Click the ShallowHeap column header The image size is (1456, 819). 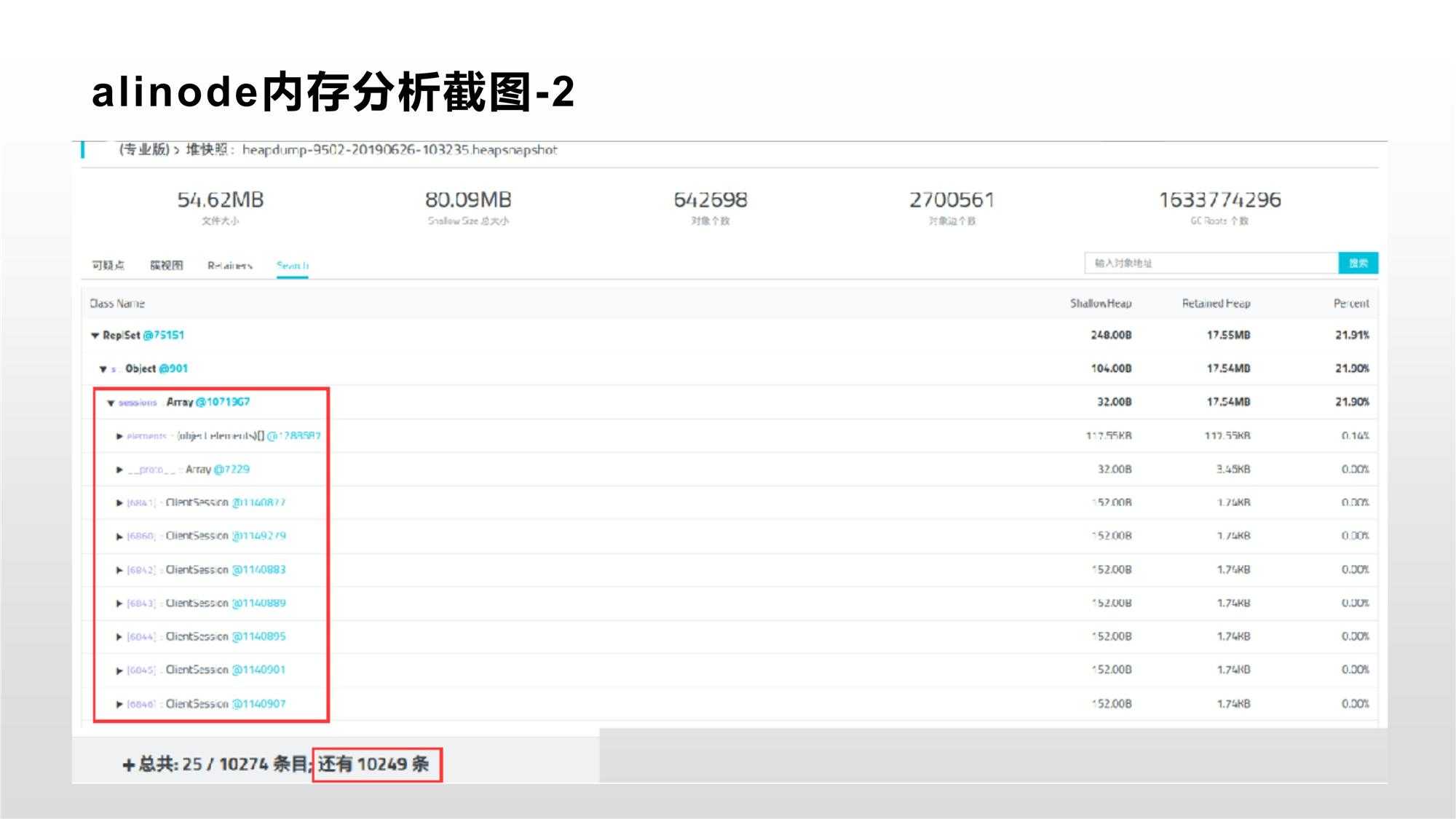click(x=1101, y=304)
